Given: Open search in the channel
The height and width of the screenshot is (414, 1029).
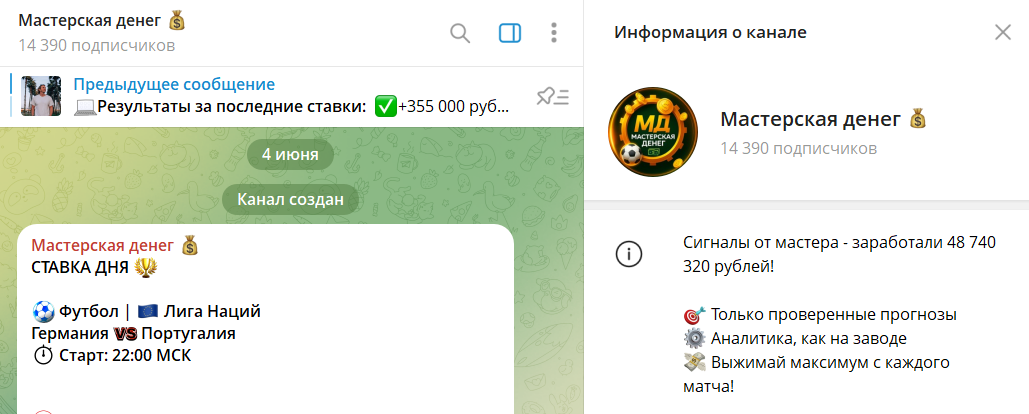Looking at the screenshot, I should [460, 33].
